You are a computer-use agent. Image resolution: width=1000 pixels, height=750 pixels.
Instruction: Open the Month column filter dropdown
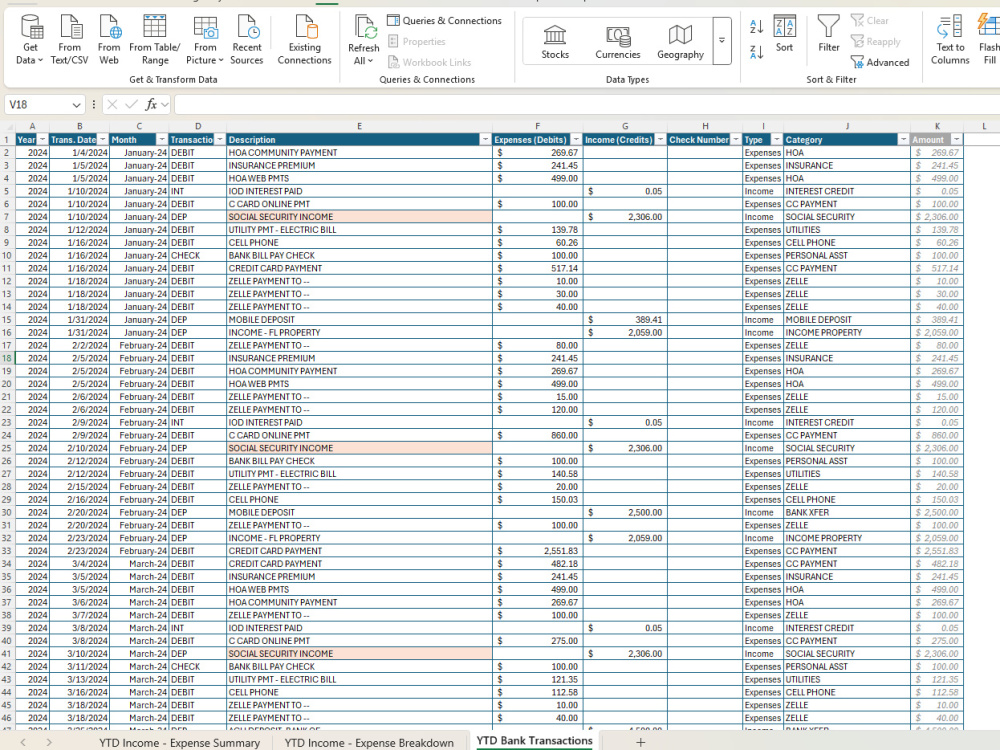[162, 140]
